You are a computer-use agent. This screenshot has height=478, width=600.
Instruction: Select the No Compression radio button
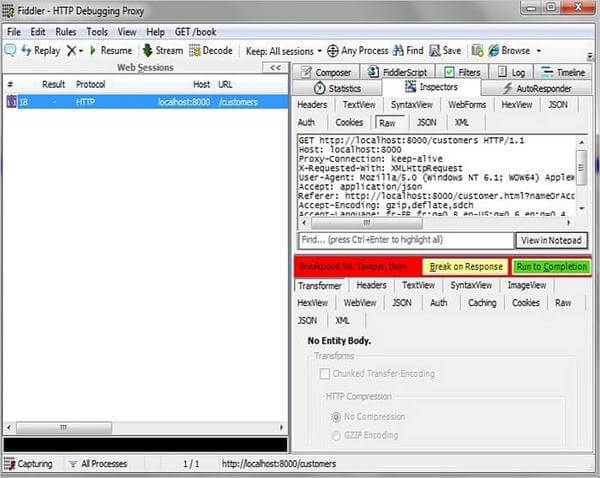[x=335, y=414]
